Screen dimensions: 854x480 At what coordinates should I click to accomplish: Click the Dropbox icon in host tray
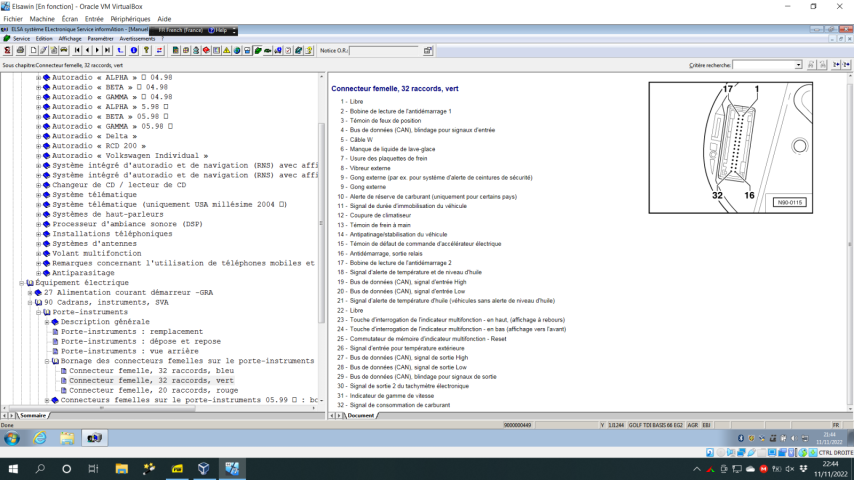(803, 469)
